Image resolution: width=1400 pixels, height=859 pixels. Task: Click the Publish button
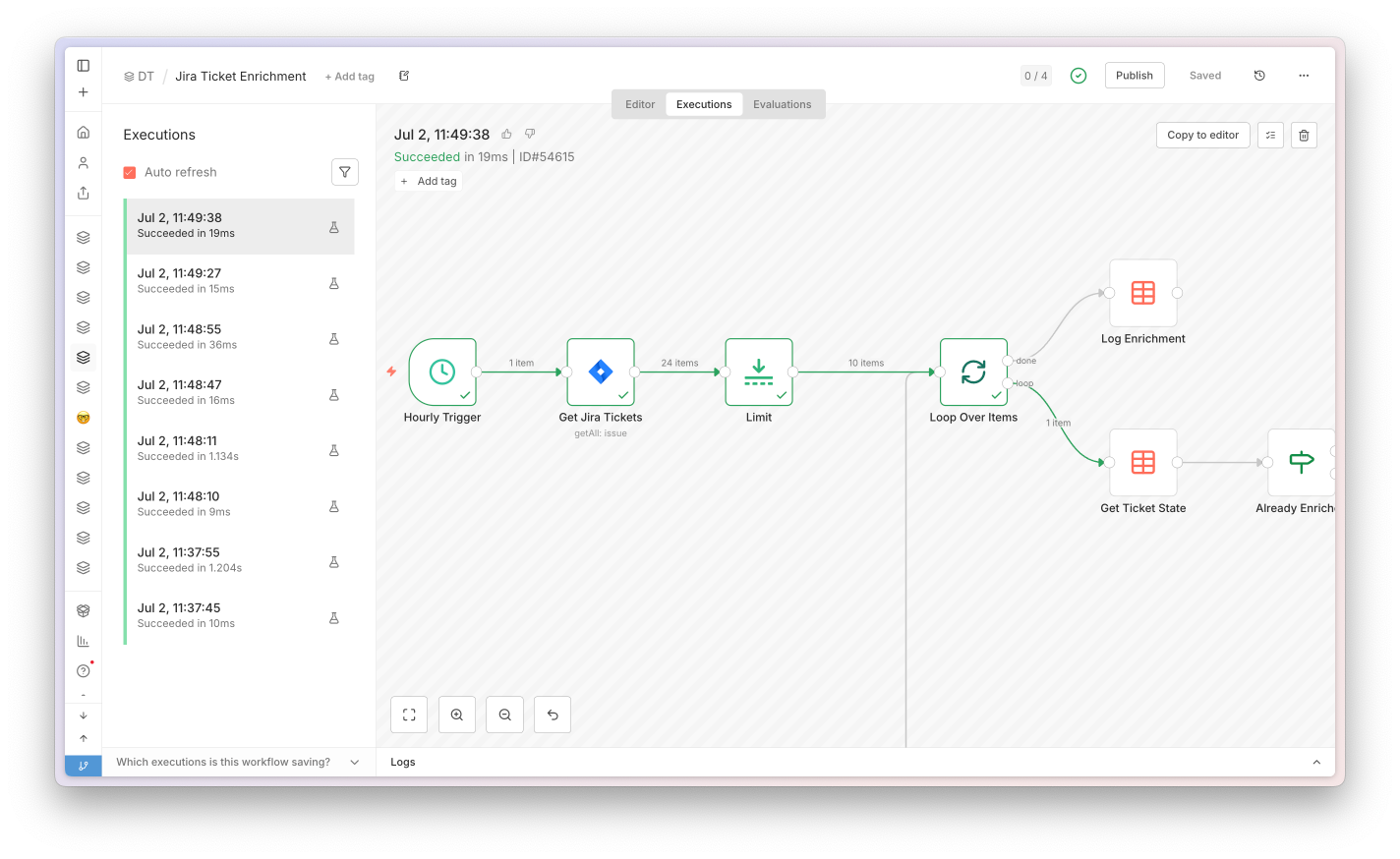click(1135, 76)
